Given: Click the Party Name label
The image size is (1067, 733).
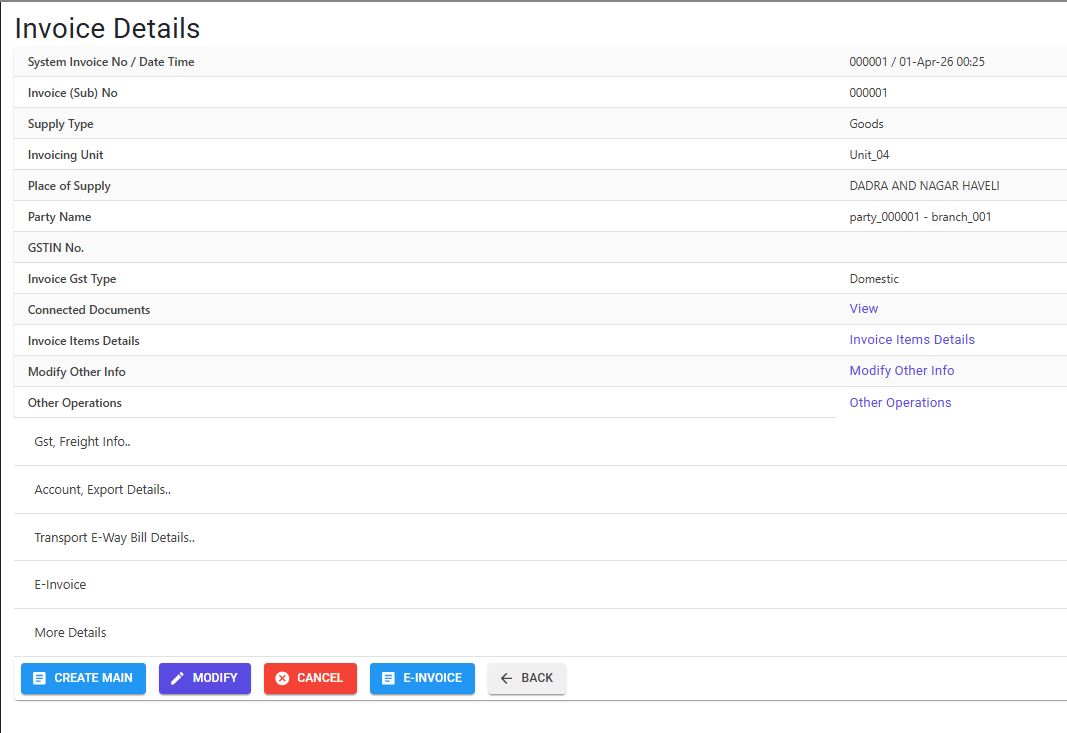Looking at the screenshot, I should (x=59, y=217).
